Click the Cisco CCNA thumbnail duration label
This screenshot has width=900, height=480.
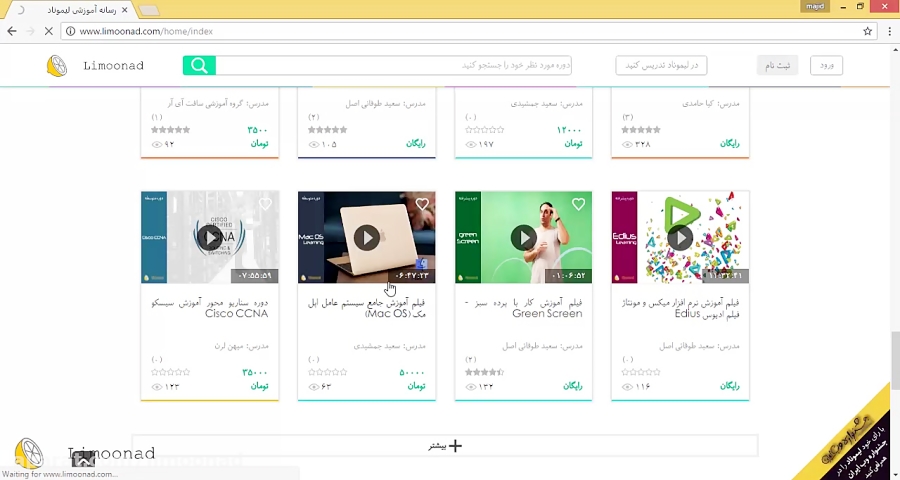254,276
